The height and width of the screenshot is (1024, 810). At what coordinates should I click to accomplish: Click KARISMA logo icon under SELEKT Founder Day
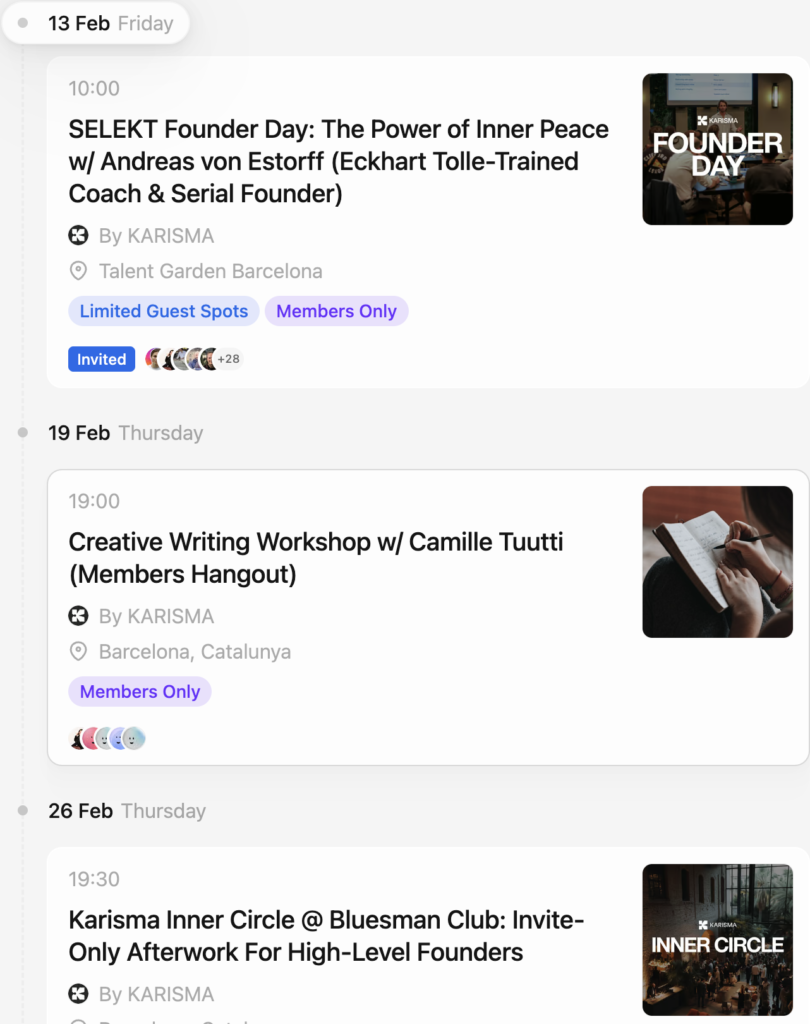point(78,236)
